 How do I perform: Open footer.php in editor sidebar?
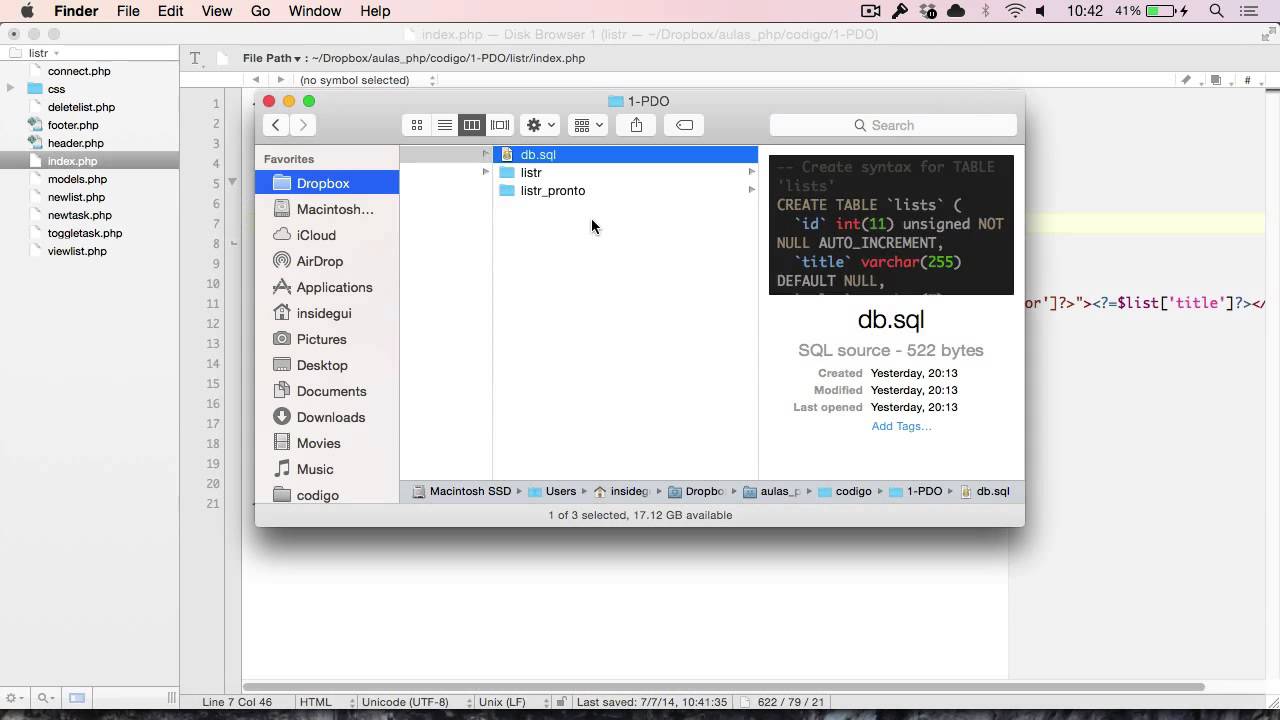click(73, 125)
